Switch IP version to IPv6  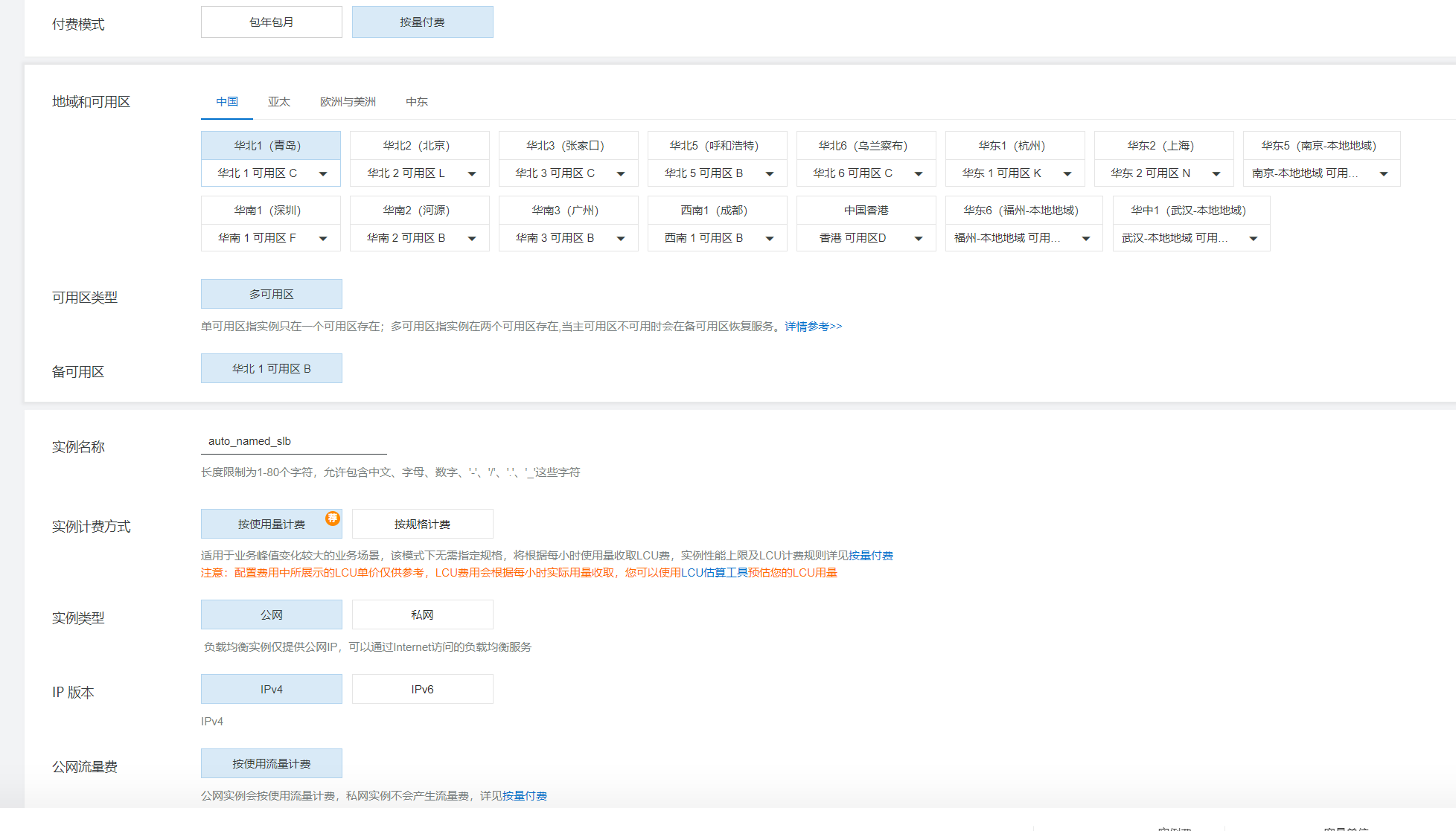[422, 689]
